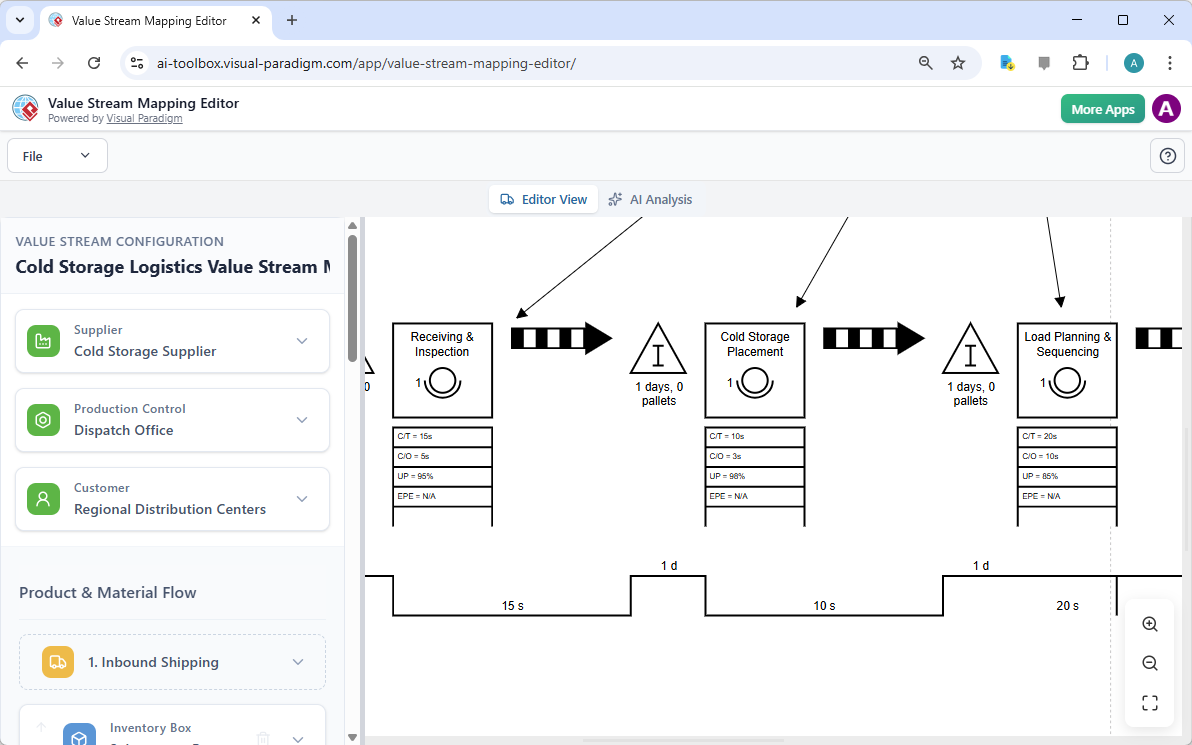Zoom in using the magnifier plus icon
This screenshot has width=1192, height=745.
1149,623
